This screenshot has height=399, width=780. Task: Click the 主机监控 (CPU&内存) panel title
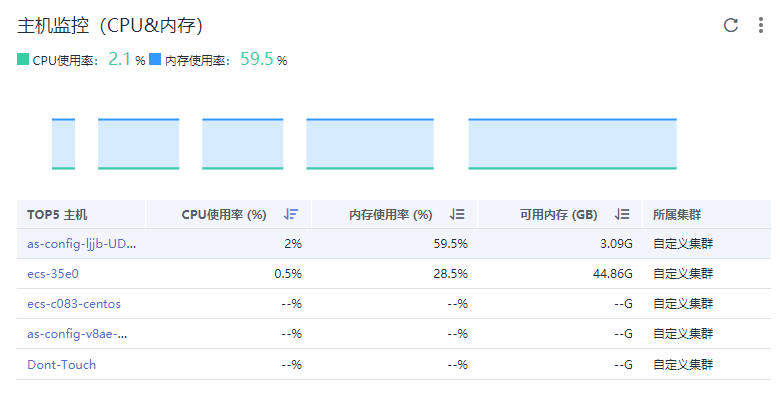(110, 25)
